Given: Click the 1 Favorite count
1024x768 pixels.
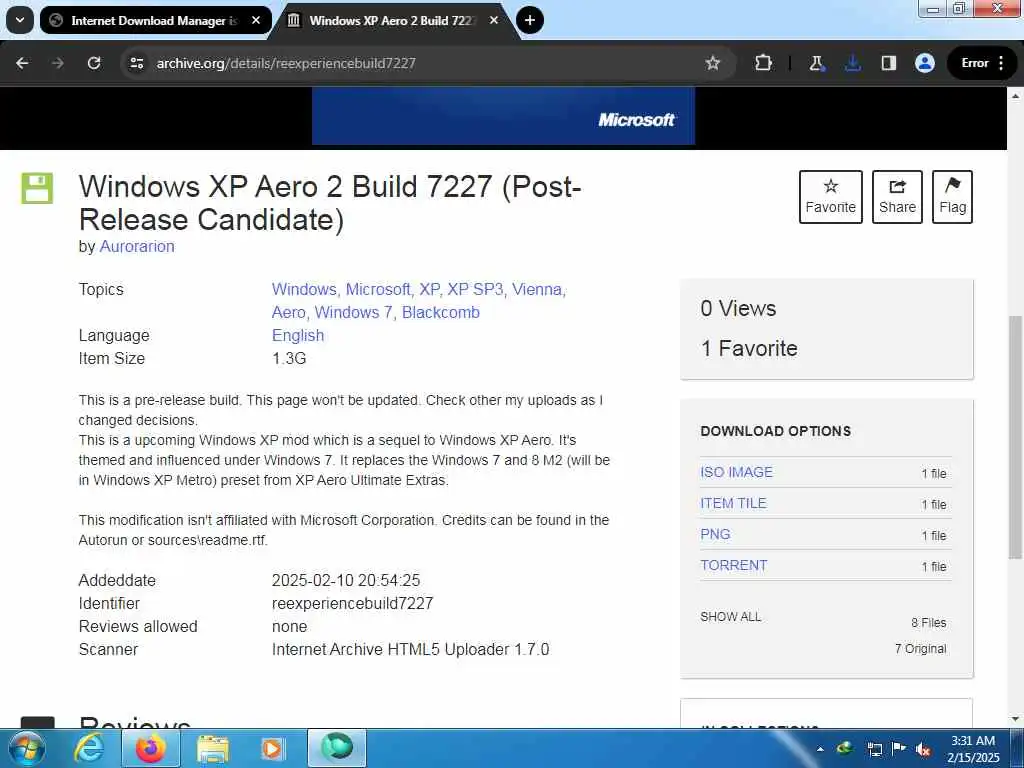Looking at the screenshot, I should [749, 348].
